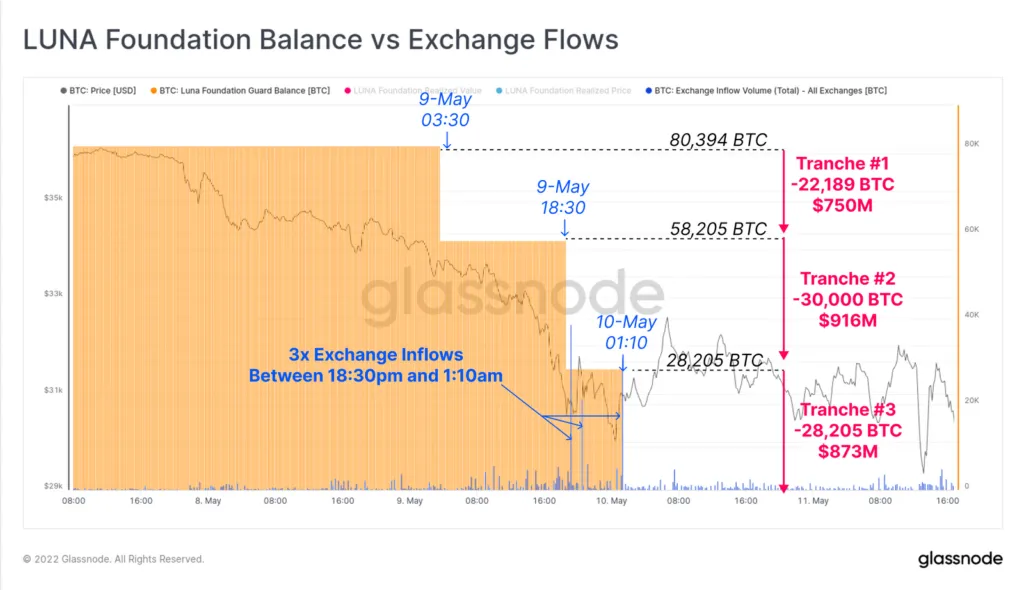Click the 10-May 01:10 annotation arrow
This screenshot has width=1024, height=590.
(x=623, y=363)
